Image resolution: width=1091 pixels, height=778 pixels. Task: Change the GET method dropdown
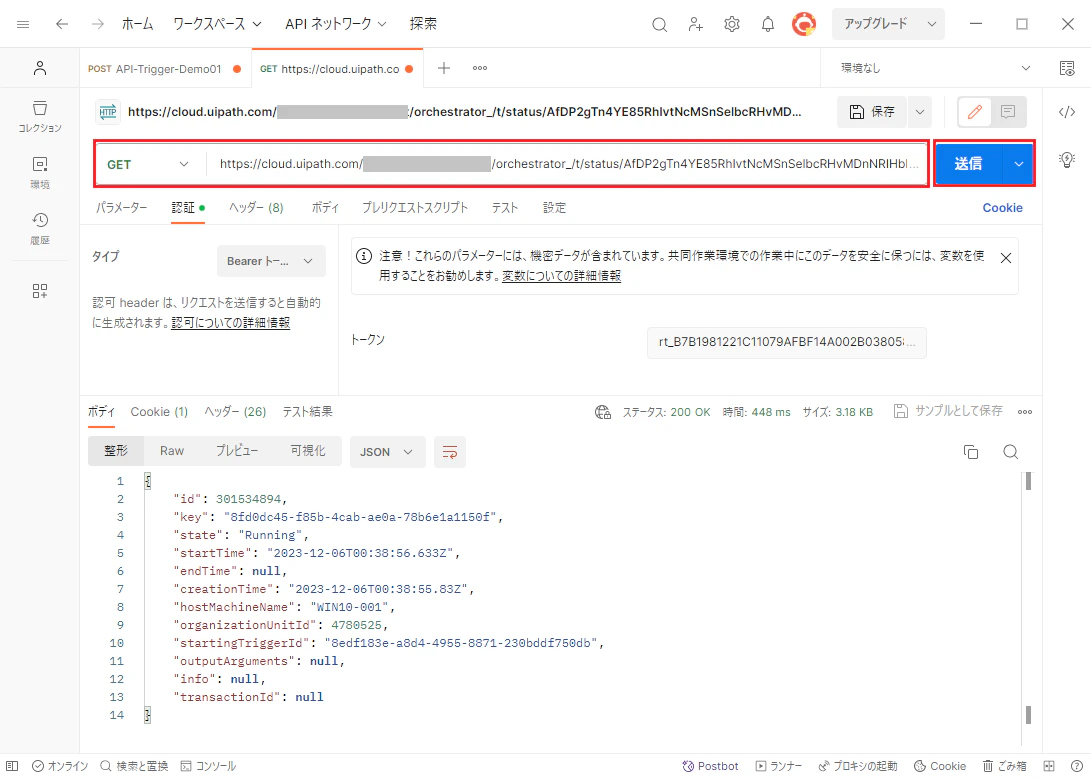[x=148, y=165]
